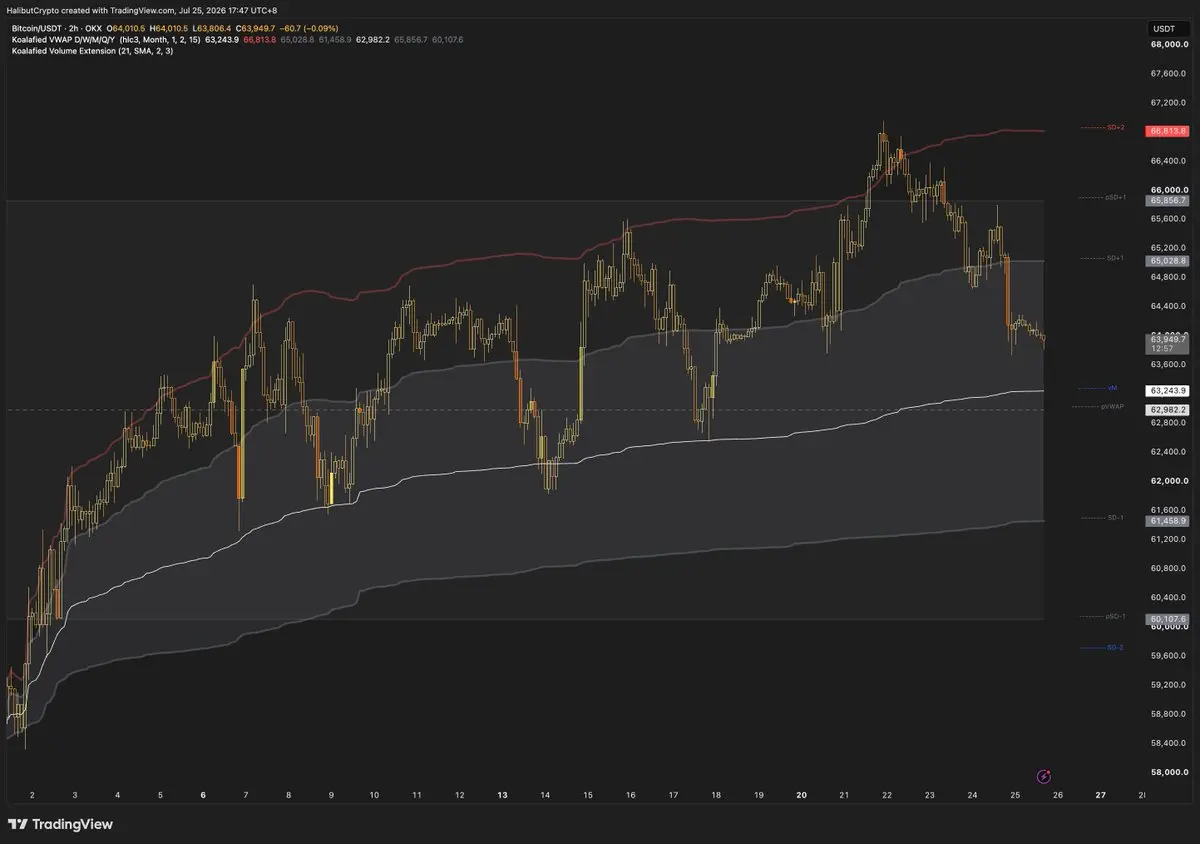Select the Bitcoin/USDT symbol legend title
The width and height of the screenshot is (1200, 844).
37,28
